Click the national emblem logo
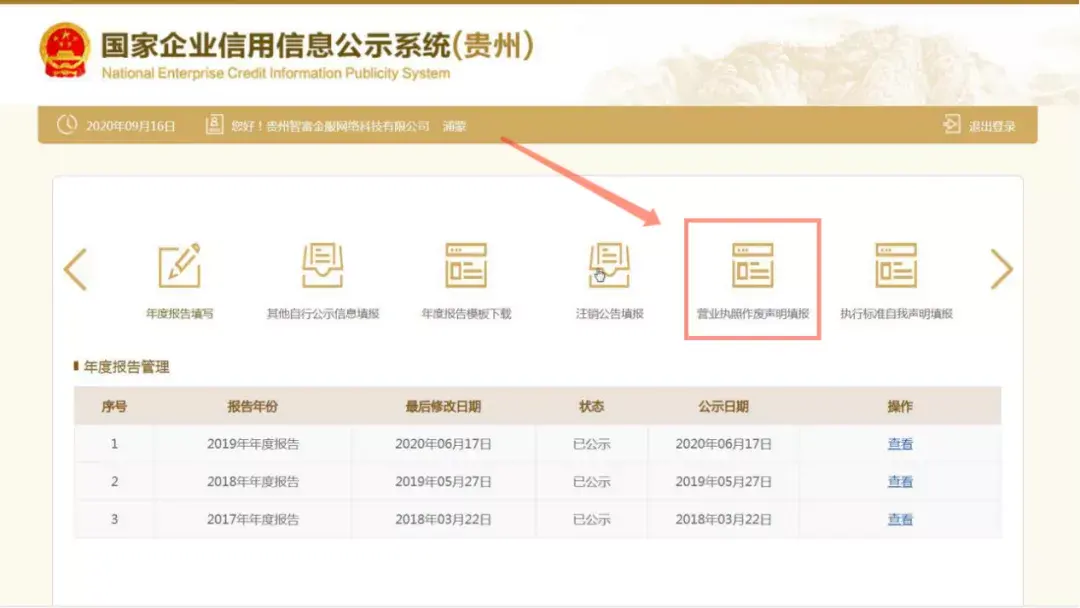 coord(64,51)
